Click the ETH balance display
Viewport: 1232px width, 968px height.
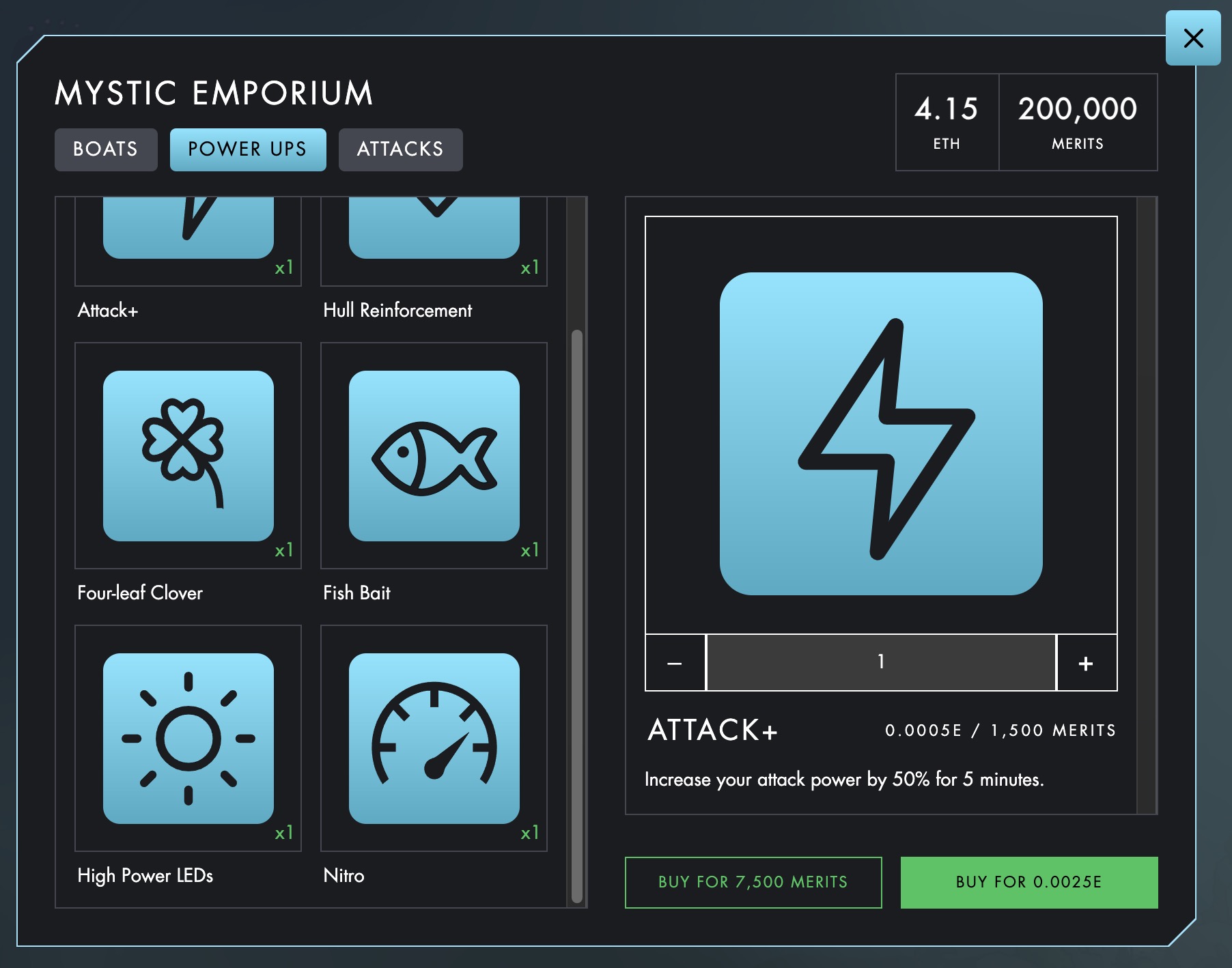click(x=947, y=122)
